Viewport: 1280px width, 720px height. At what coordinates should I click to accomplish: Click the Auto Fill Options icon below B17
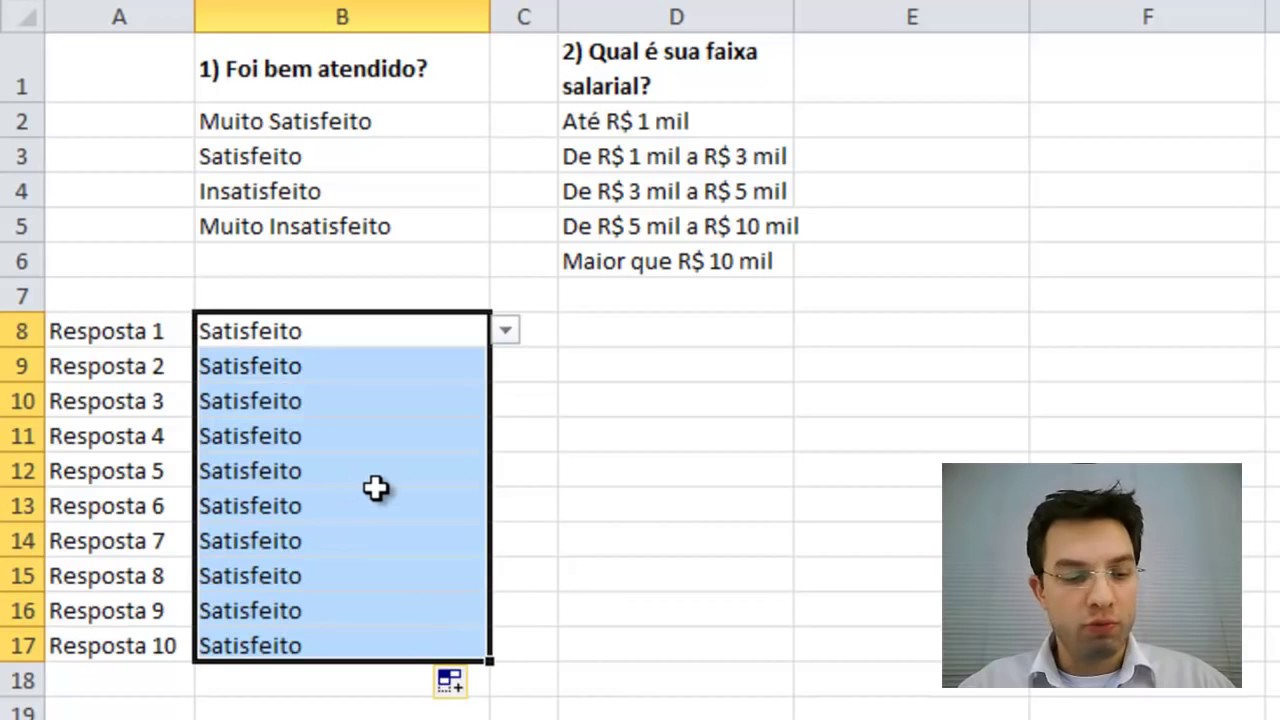(449, 681)
